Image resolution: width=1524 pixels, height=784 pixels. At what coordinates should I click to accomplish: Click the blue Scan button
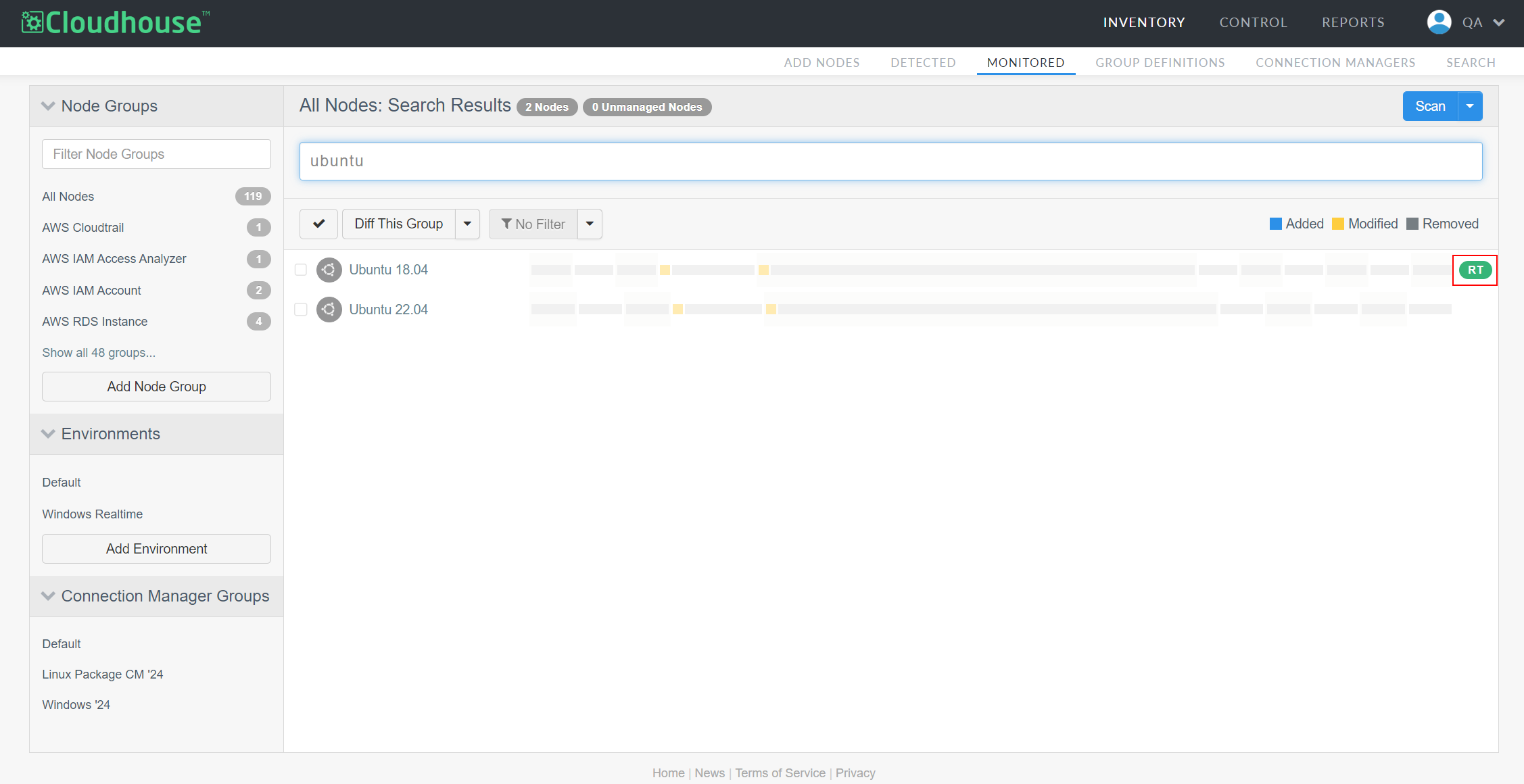coord(1430,106)
